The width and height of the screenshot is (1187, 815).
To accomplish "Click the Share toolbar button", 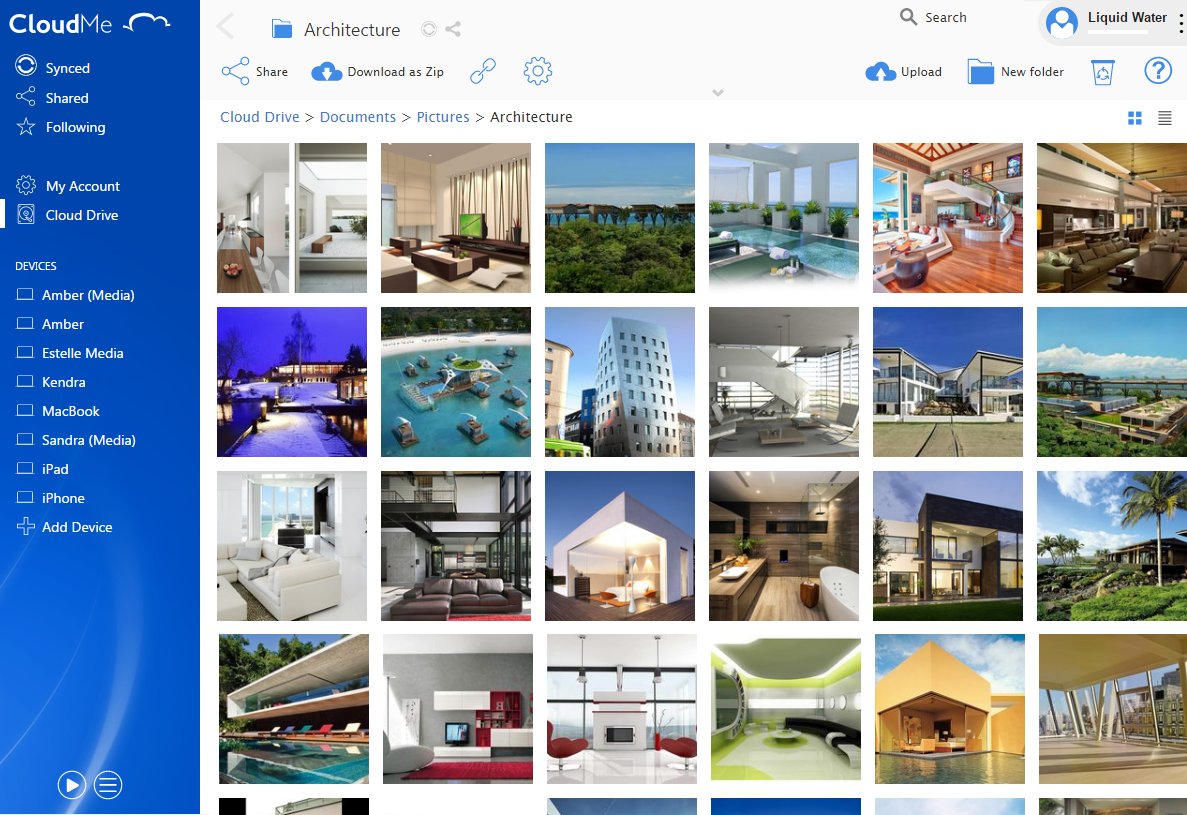I will [254, 71].
